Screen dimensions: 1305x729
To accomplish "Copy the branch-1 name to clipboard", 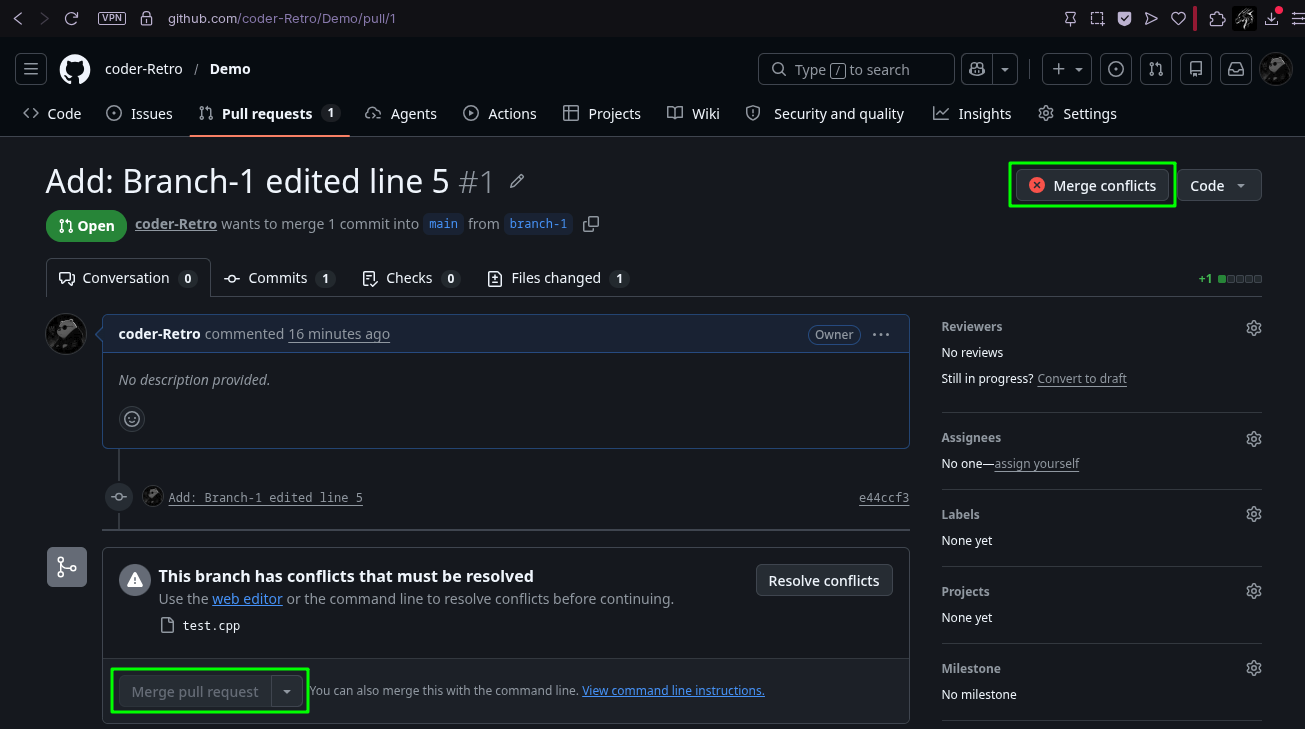I will [x=591, y=224].
